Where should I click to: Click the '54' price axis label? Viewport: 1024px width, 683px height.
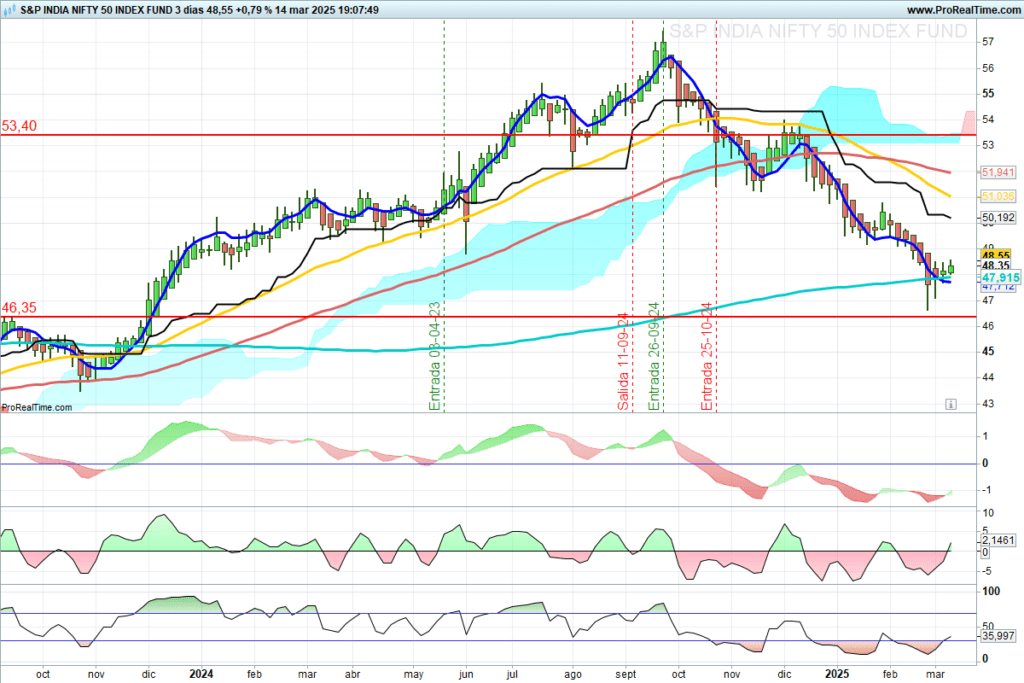tap(988, 119)
